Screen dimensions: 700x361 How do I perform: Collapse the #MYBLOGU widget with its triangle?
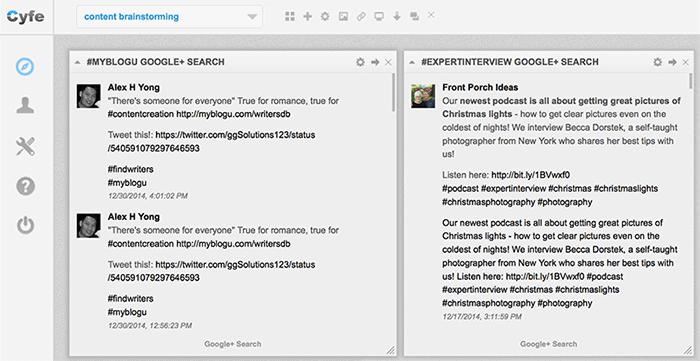(78, 62)
